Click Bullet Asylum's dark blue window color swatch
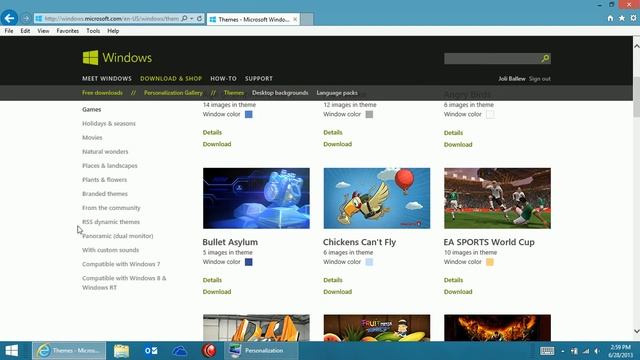The height and width of the screenshot is (360, 640). click(249, 262)
